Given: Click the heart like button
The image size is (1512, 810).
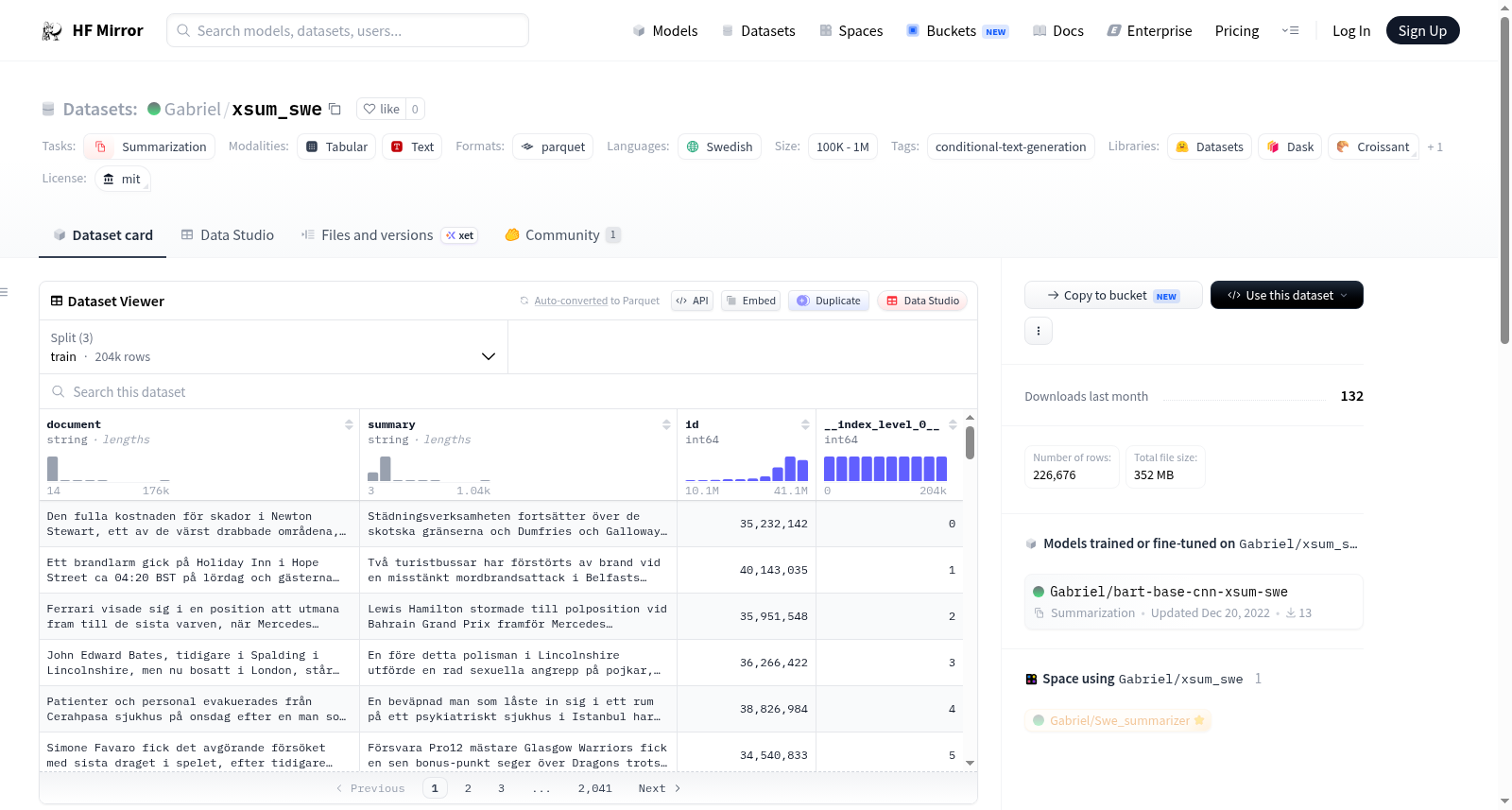Looking at the screenshot, I should coord(381,109).
